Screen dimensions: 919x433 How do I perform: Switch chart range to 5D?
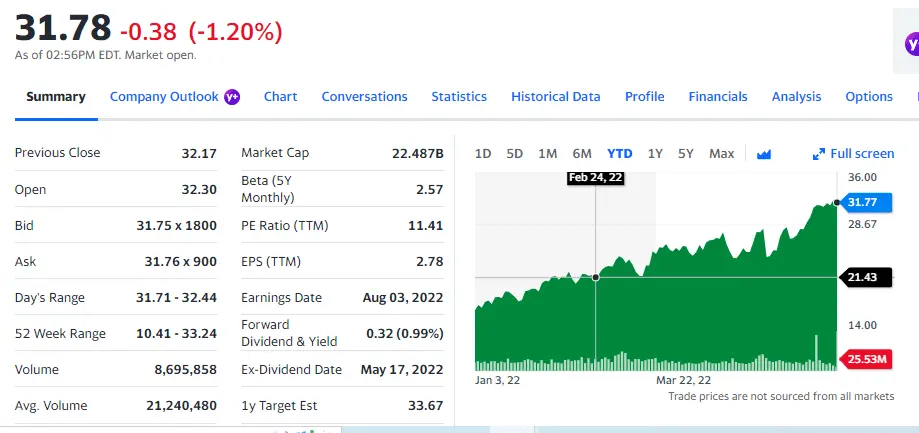(515, 154)
